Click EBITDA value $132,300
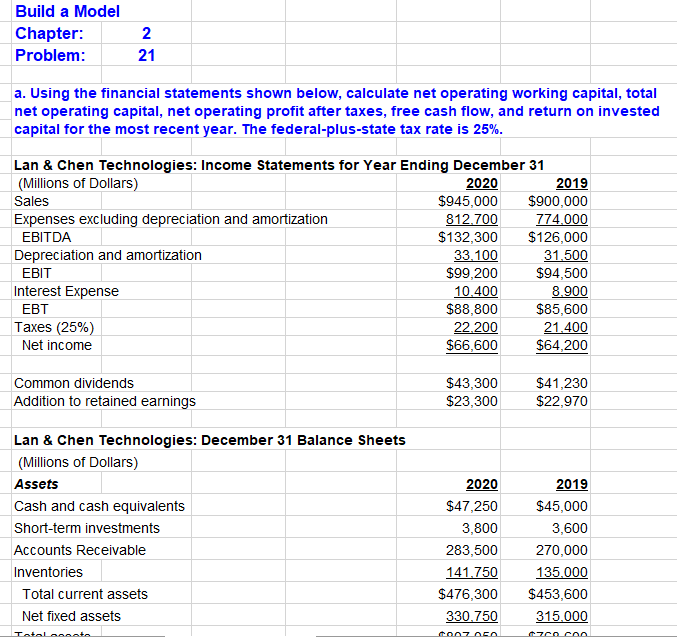This screenshot has width=677, height=637. [468, 237]
